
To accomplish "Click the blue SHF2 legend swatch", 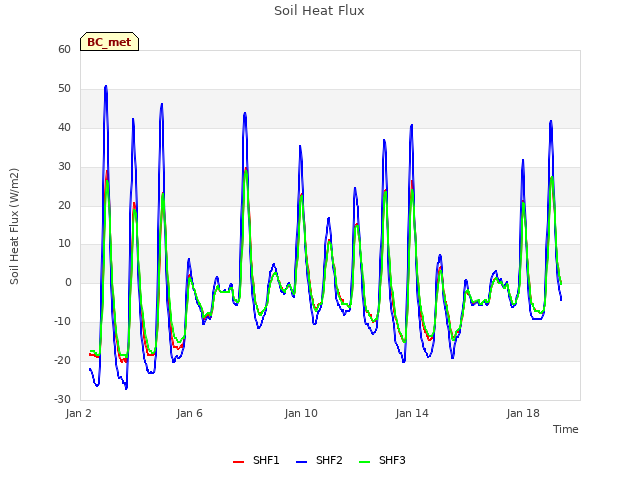I will pyautogui.click(x=301, y=462).
